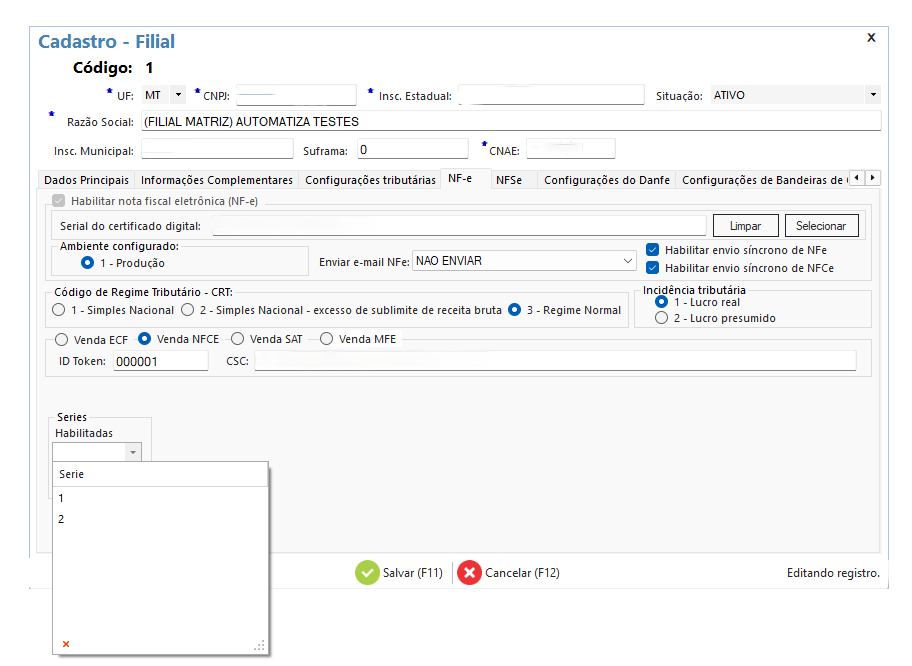Open the UF state dropdown

point(178,95)
